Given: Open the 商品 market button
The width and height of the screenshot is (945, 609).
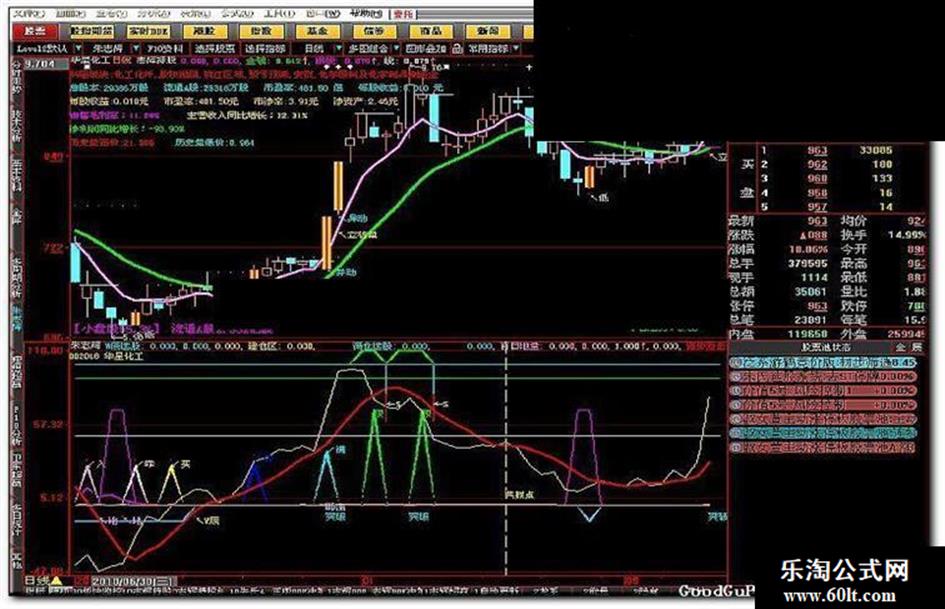Looking at the screenshot, I should click(430, 31).
